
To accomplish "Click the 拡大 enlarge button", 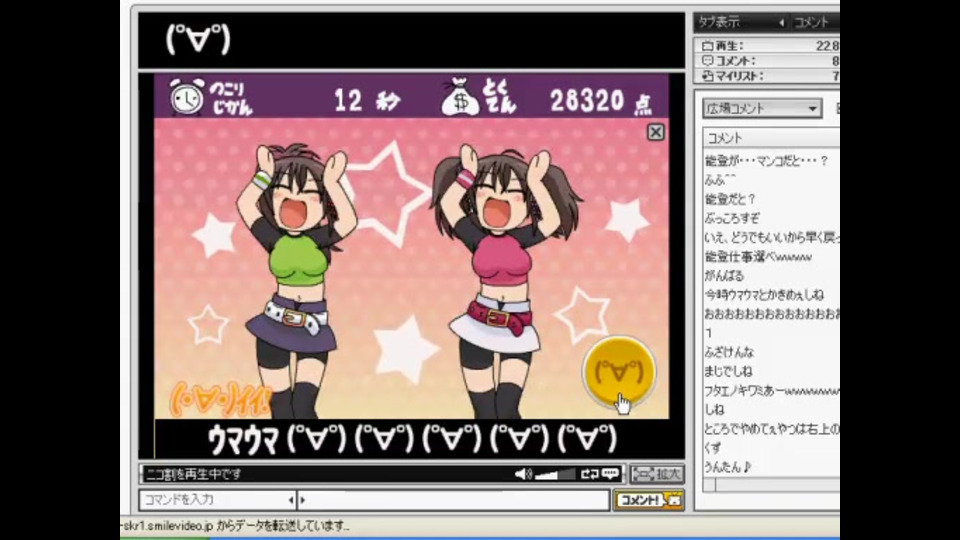I will (x=657, y=474).
